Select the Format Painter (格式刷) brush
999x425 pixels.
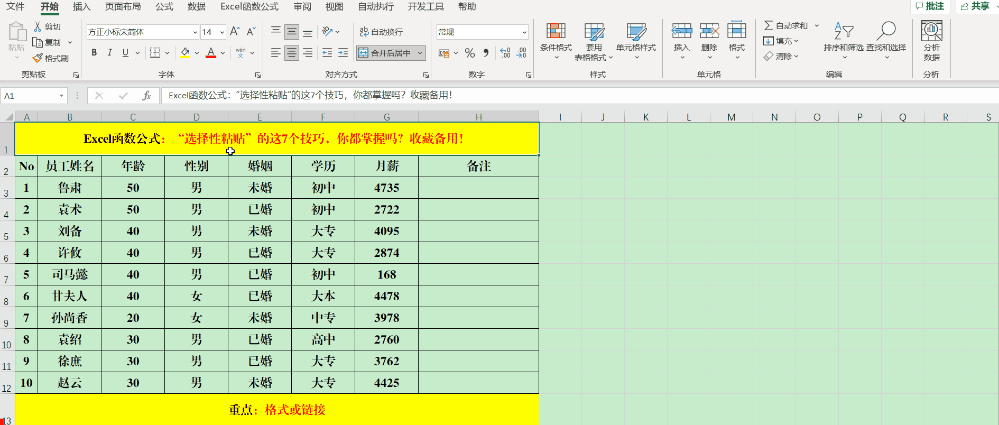coord(38,58)
